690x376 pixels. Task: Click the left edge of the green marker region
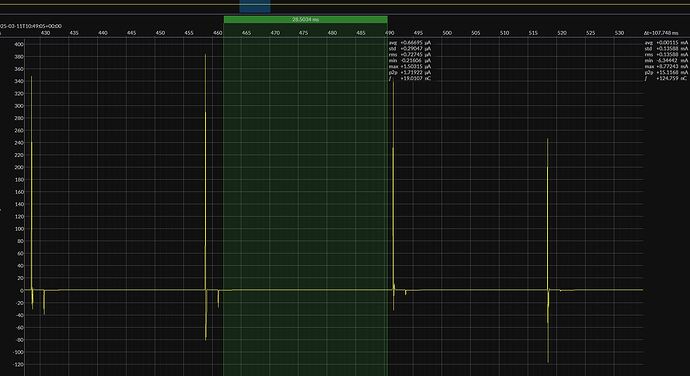point(224,198)
